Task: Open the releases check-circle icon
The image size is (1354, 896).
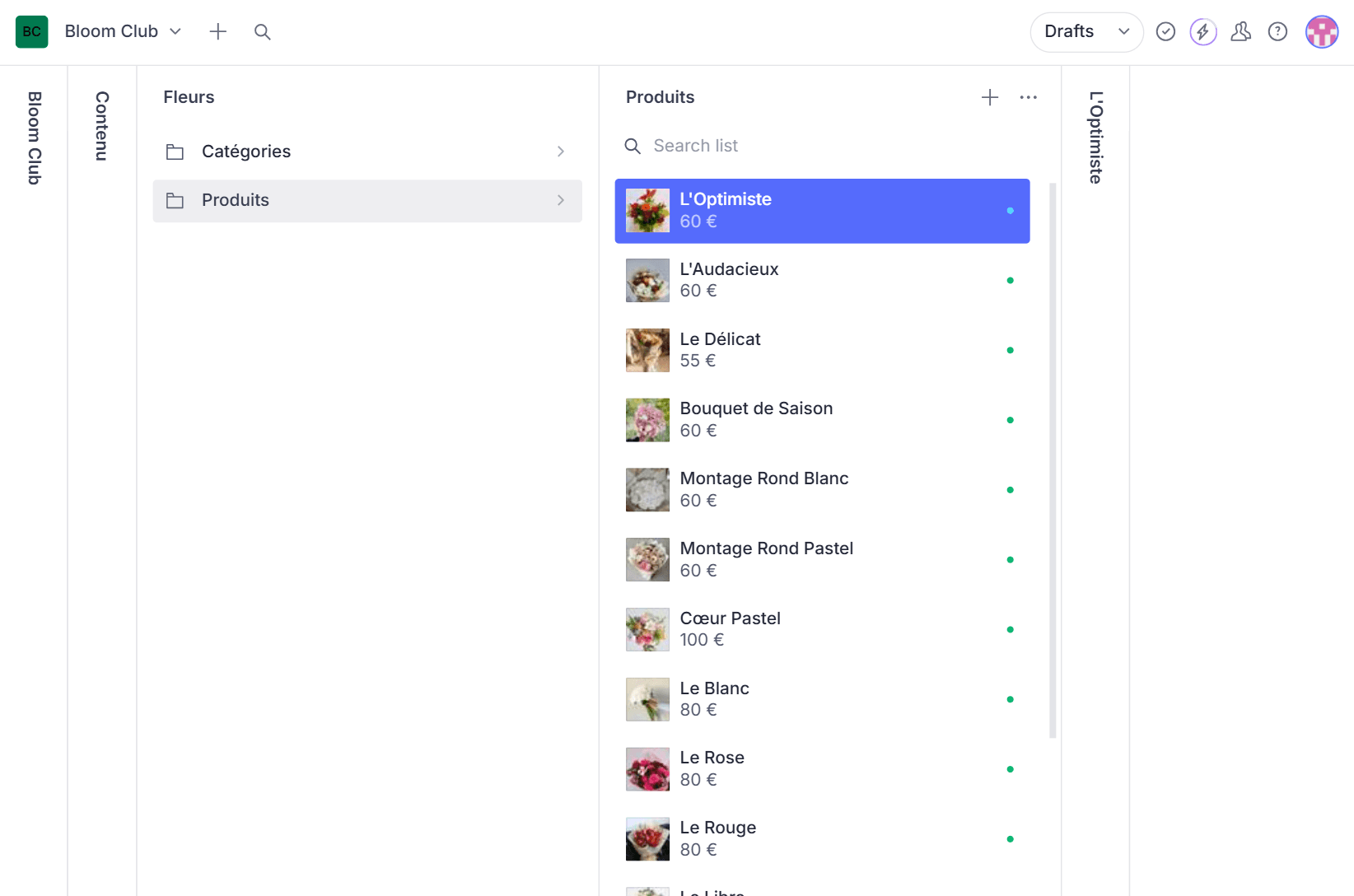Action: pyautogui.click(x=1165, y=31)
